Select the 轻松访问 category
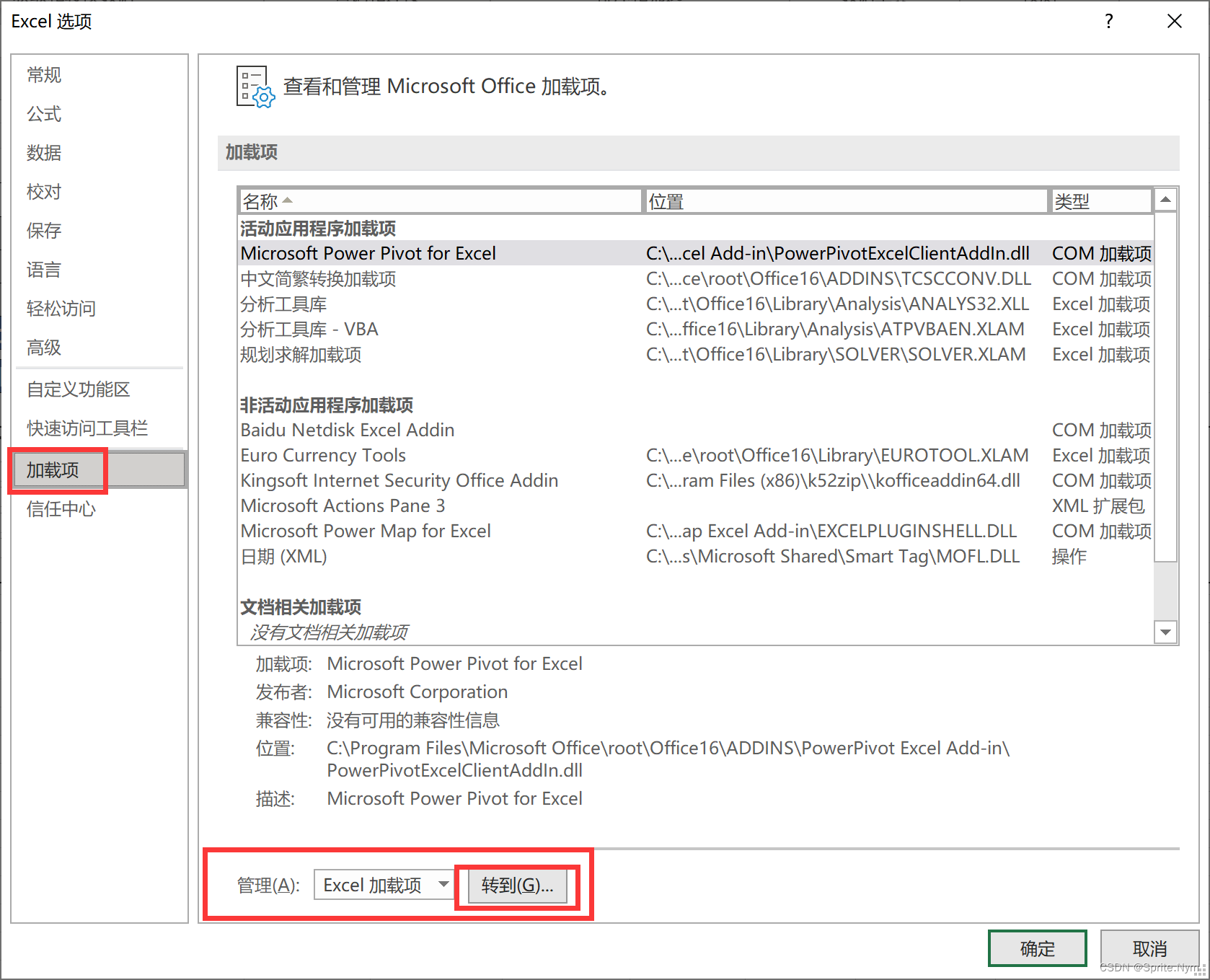The width and height of the screenshot is (1210, 980). pyautogui.click(x=61, y=309)
